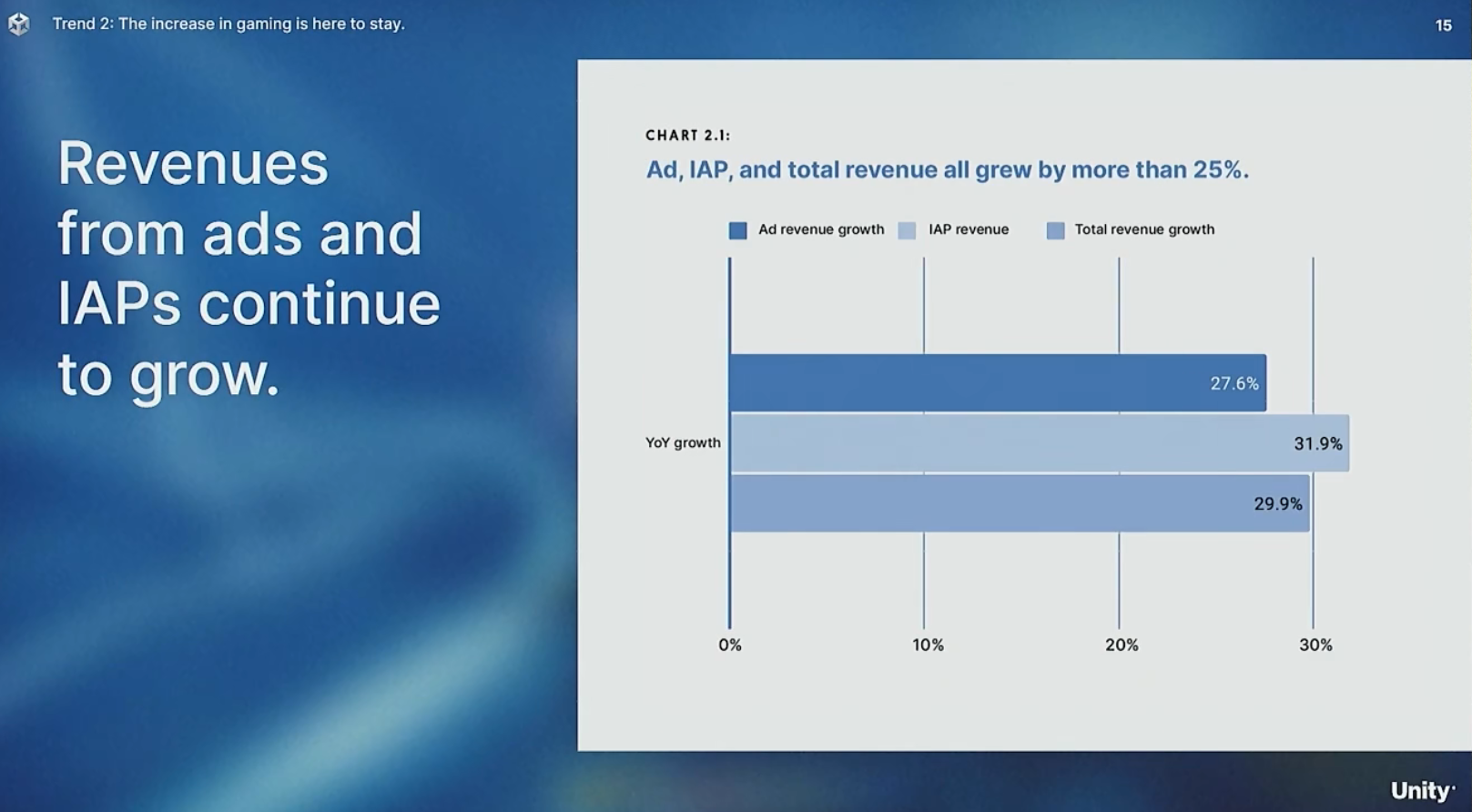The height and width of the screenshot is (812, 1472).
Task: Click the slide number 15
Action: click(1444, 25)
